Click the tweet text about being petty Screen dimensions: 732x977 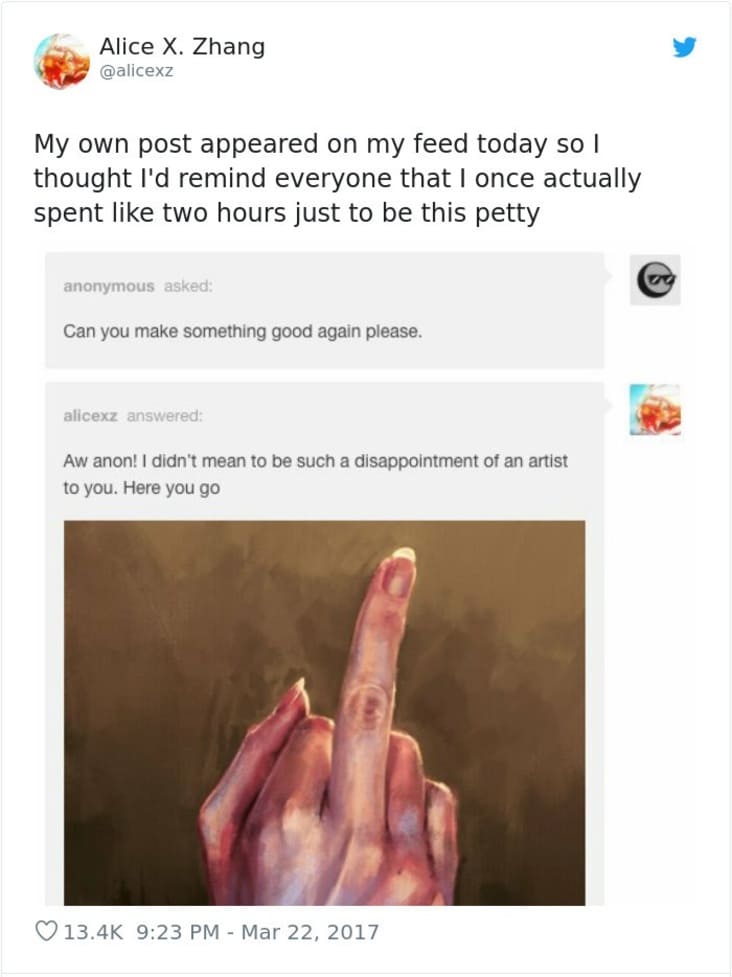click(337, 178)
